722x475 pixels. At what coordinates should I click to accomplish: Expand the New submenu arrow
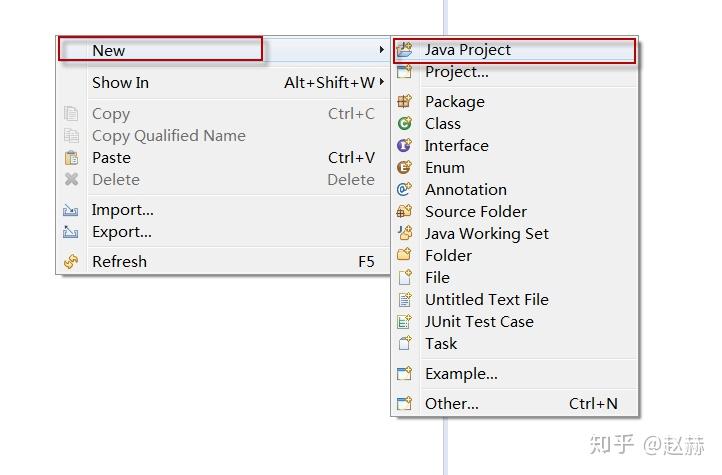(381, 50)
